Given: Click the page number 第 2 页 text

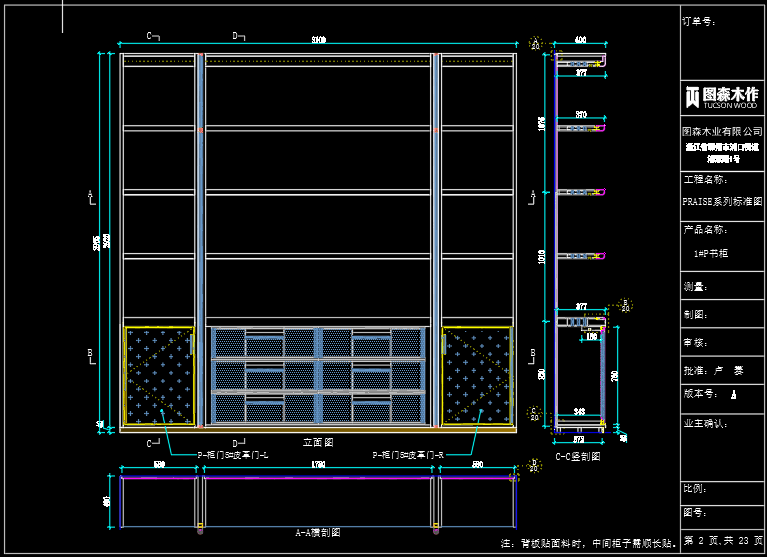Looking at the screenshot, I should click(x=703, y=541).
